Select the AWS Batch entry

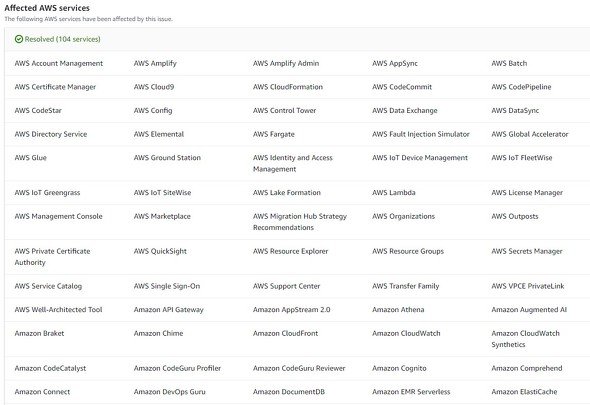click(x=509, y=63)
